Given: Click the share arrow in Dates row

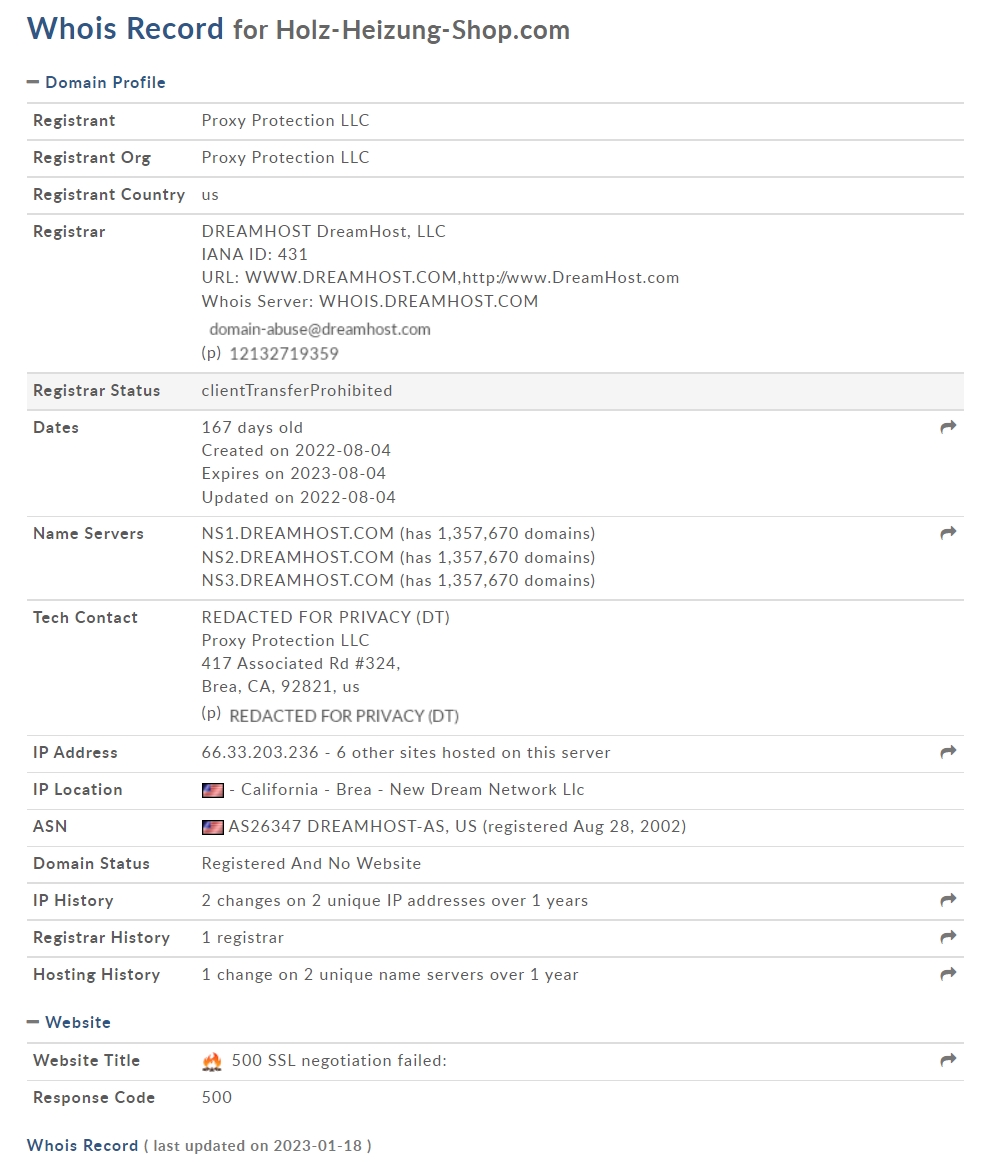Looking at the screenshot, I should tap(948, 427).
